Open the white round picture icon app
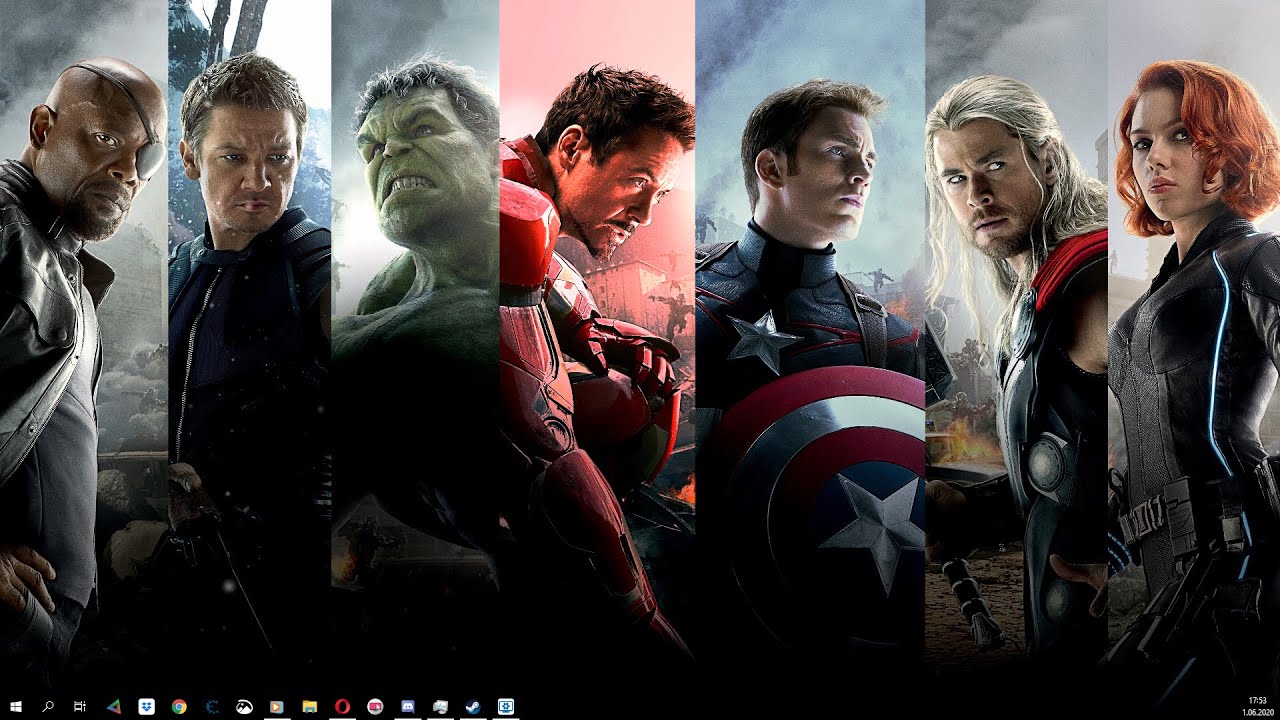 point(244,706)
